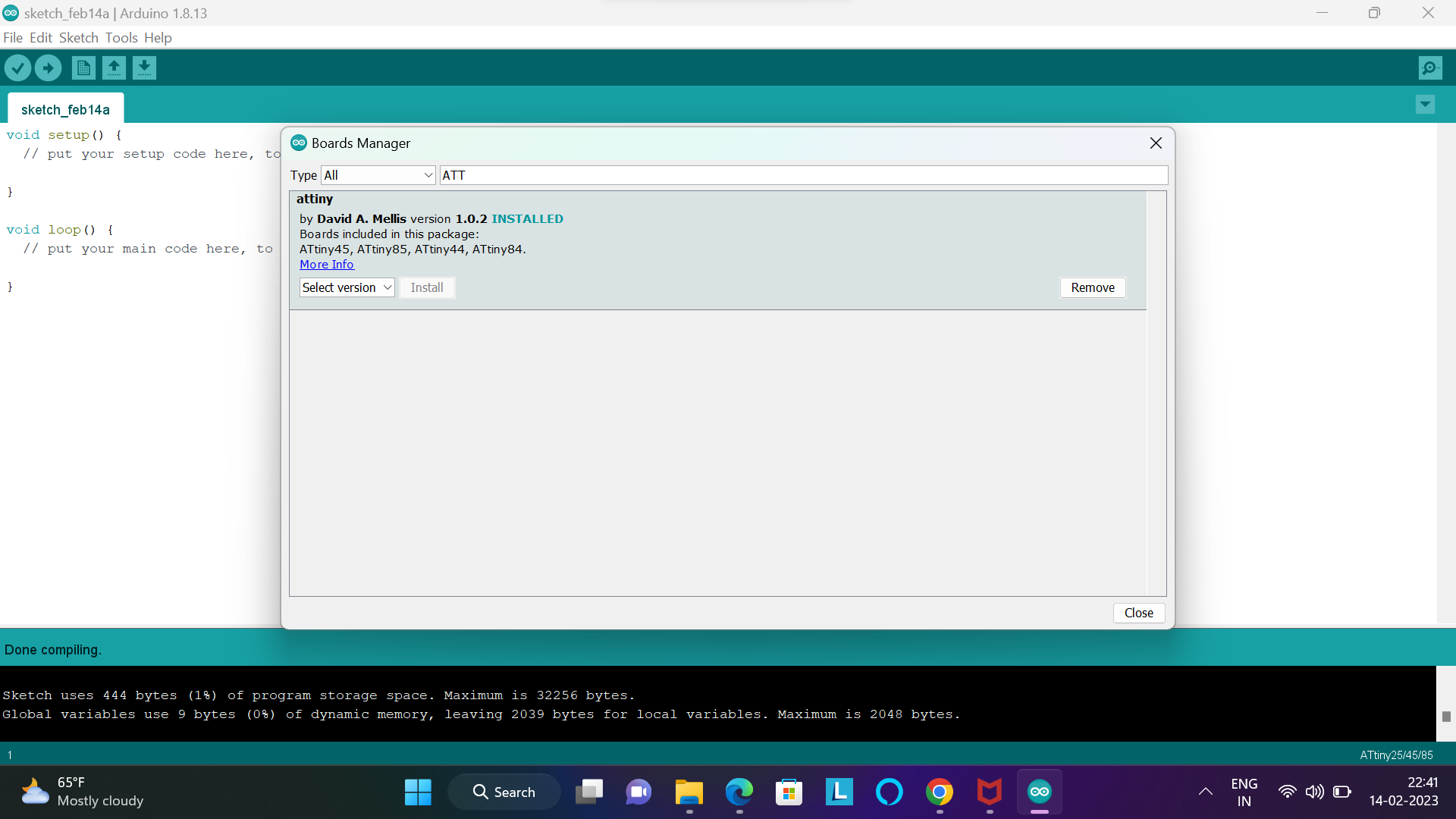Open the Select version dropdown for attiny
The width and height of the screenshot is (1456, 819).
[346, 287]
